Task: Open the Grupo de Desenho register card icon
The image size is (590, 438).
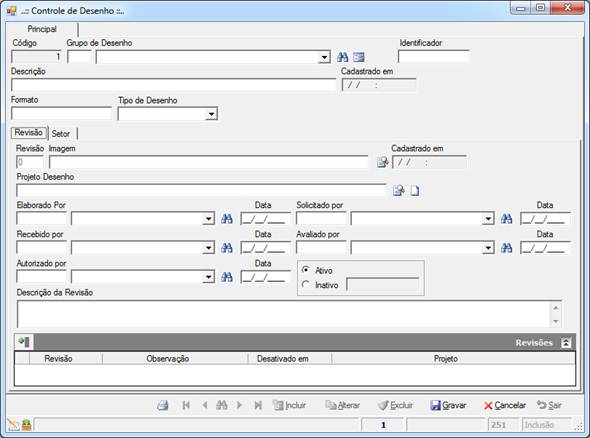Action: [x=359, y=57]
